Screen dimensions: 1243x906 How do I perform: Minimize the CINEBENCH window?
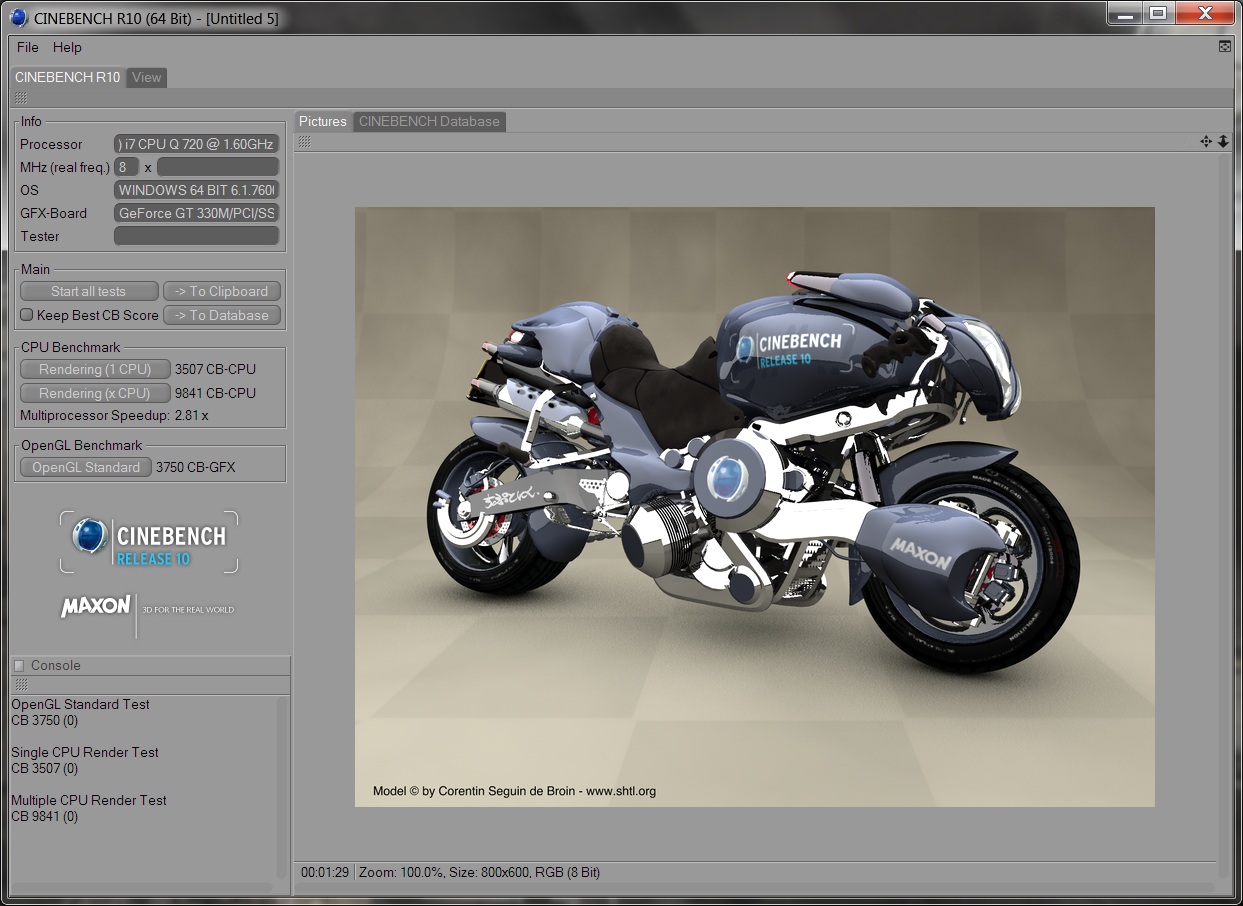pos(1125,13)
